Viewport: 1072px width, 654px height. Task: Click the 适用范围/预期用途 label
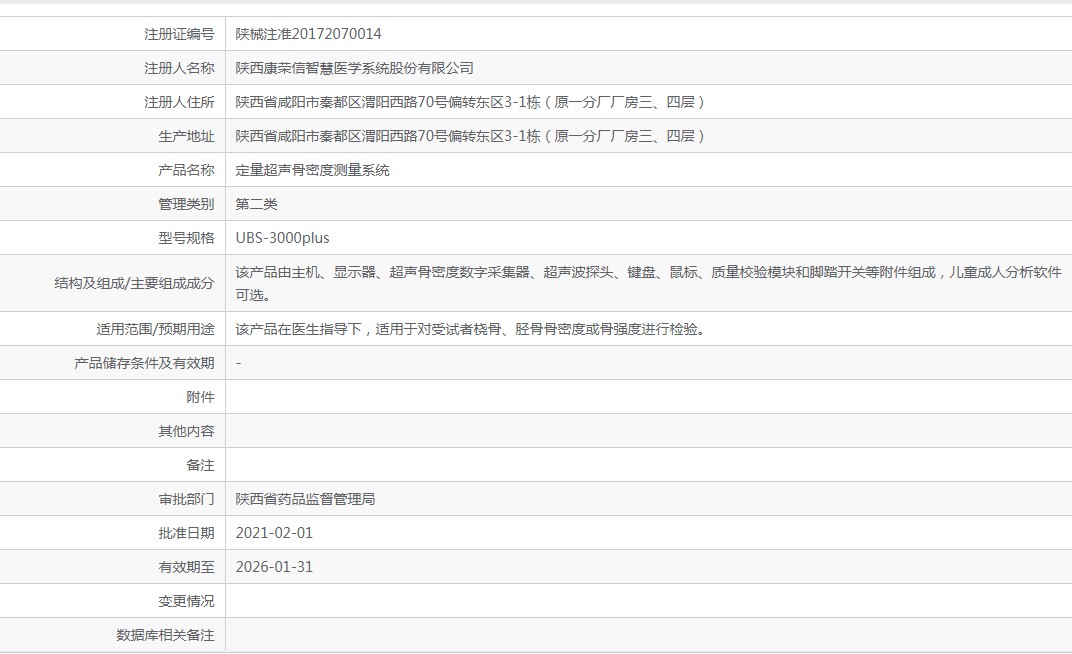point(155,329)
